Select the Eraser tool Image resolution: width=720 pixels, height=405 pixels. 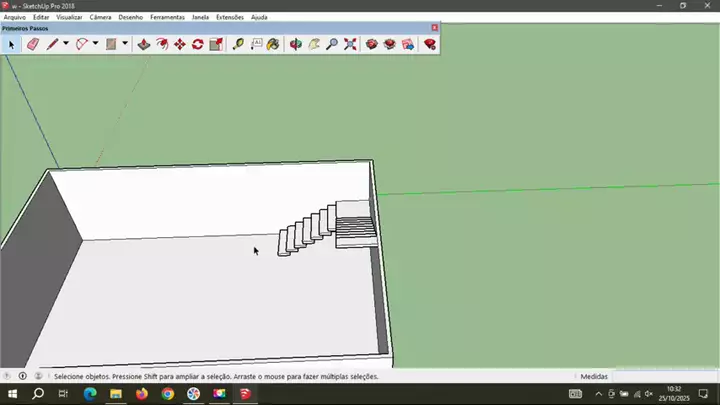pos(32,44)
